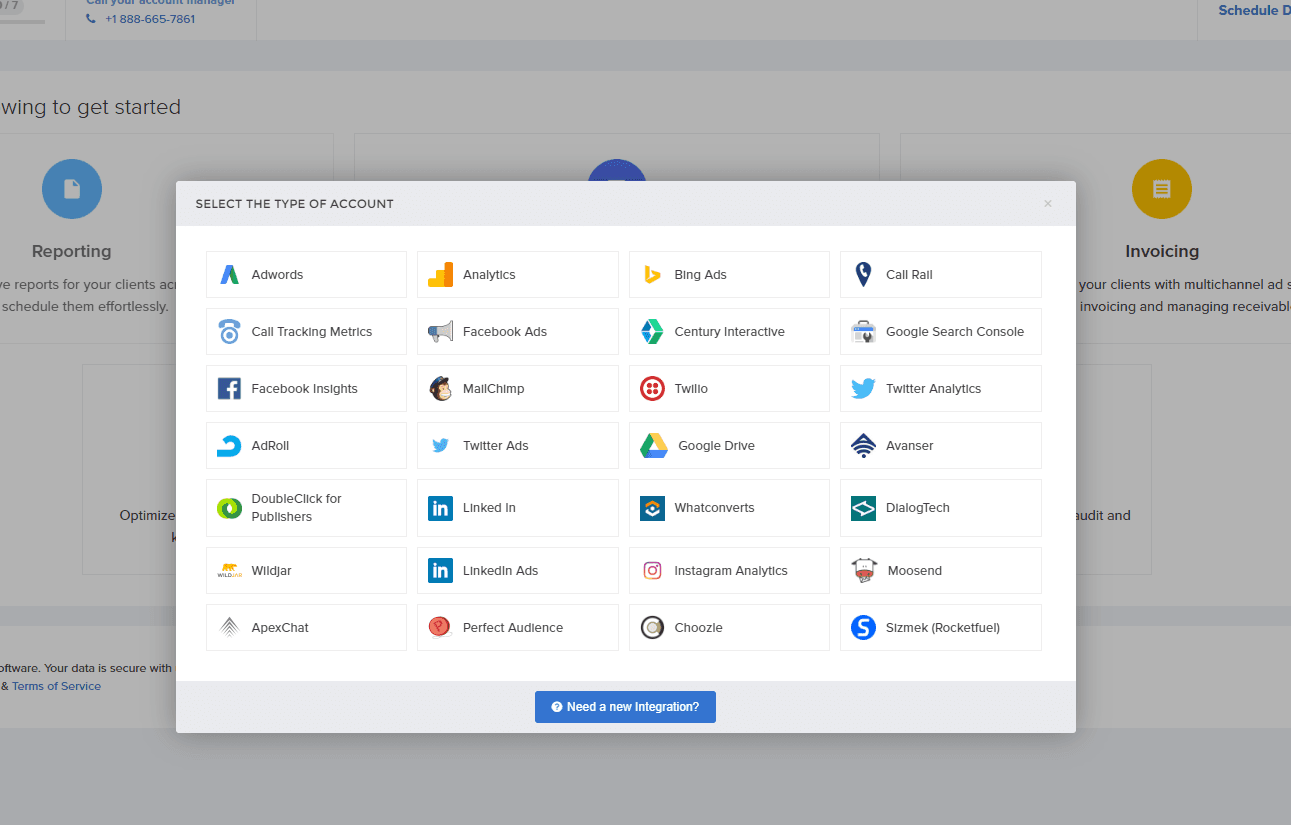Image resolution: width=1291 pixels, height=825 pixels.
Task: Pick the Century Interactive logo icon
Action: pyautogui.click(x=652, y=332)
